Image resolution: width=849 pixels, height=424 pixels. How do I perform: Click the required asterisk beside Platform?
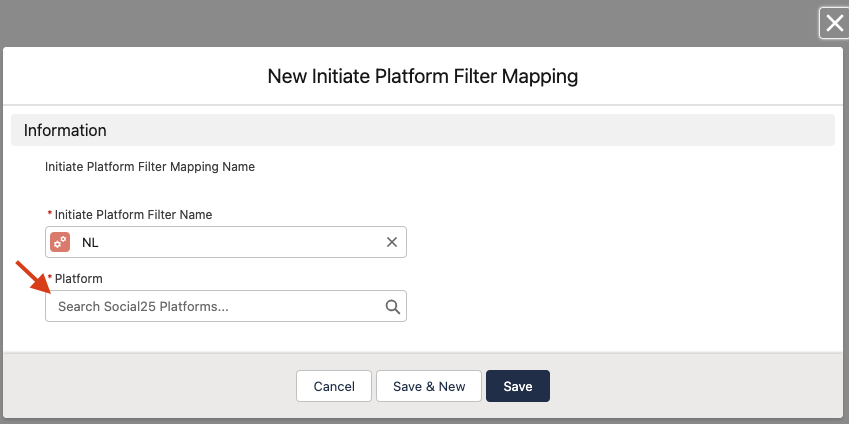point(50,278)
